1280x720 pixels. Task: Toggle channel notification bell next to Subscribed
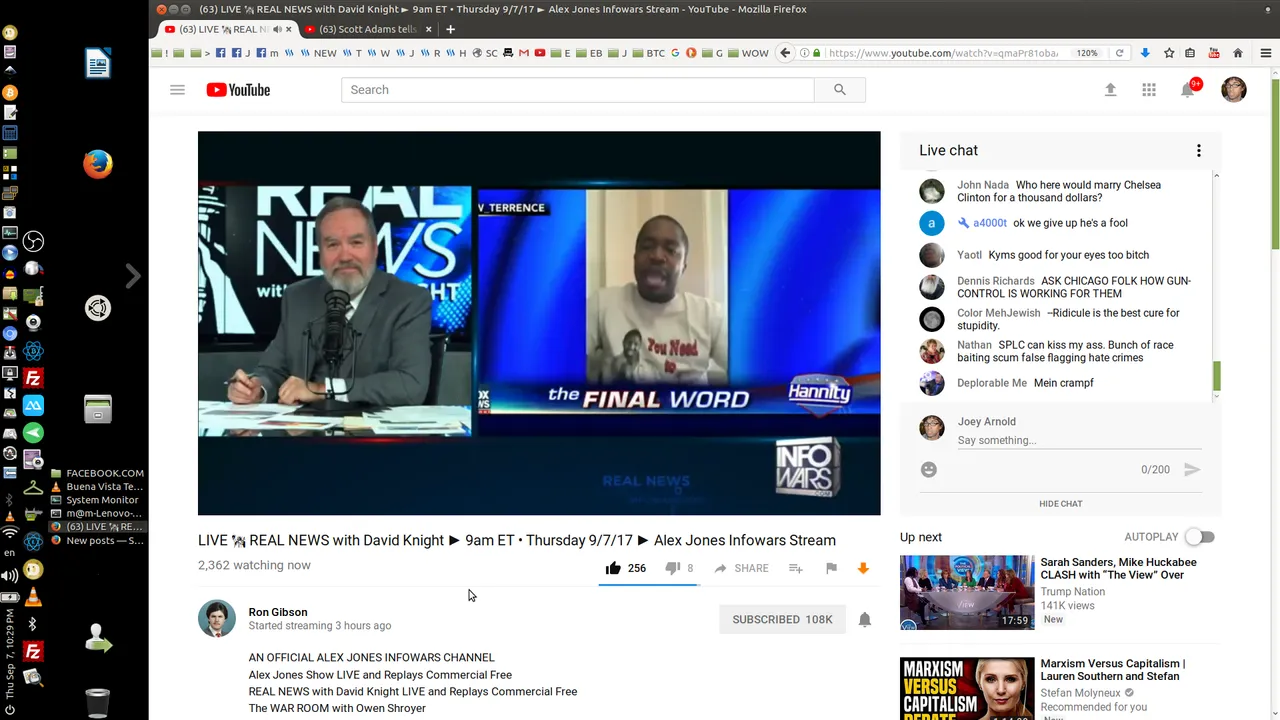point(865,620)
